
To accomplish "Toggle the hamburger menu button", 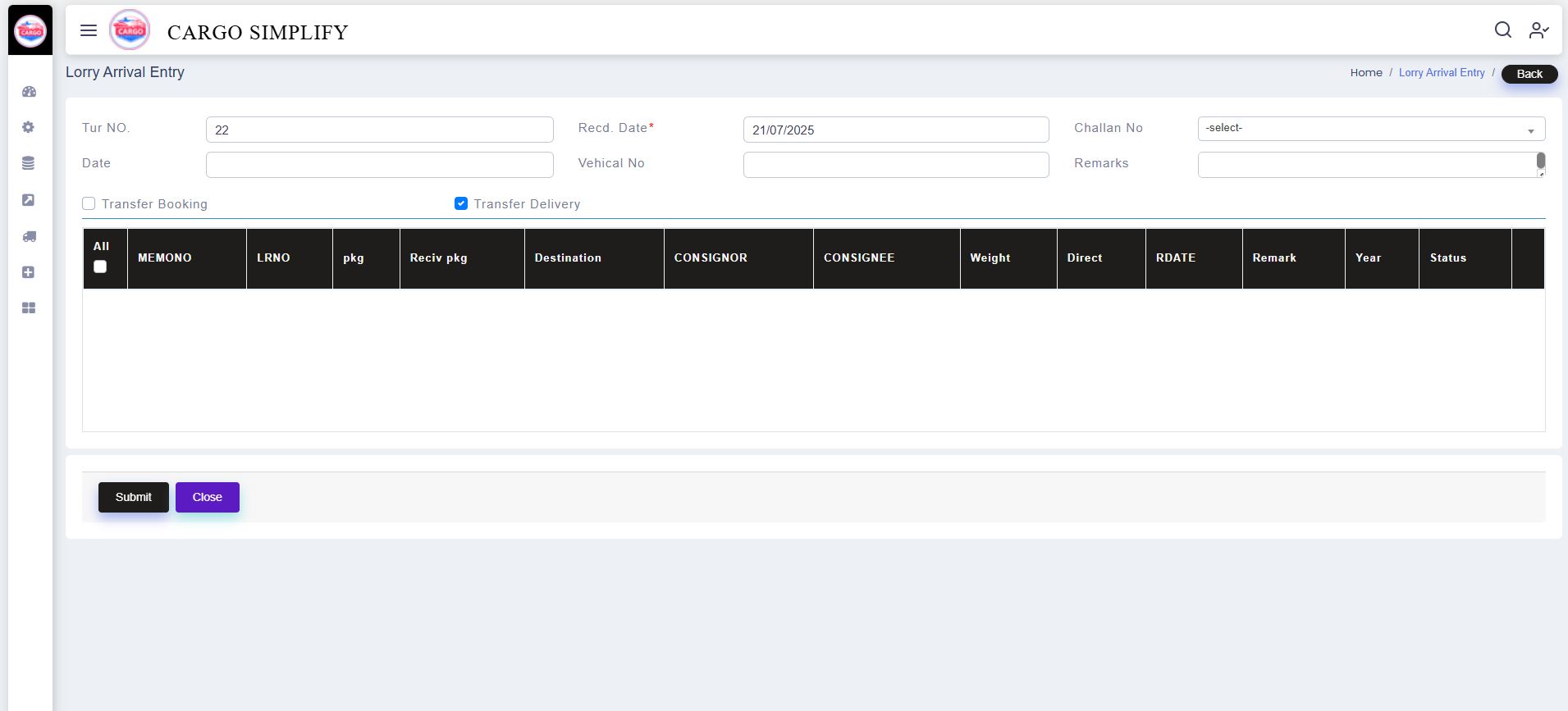I will point(89,30).
